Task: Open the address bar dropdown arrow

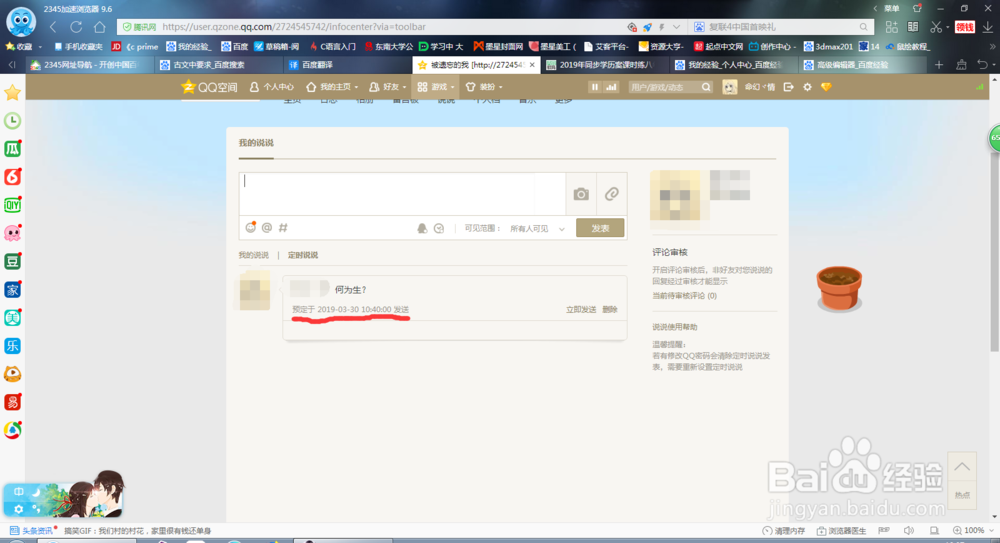Action: tap(677, 27)
